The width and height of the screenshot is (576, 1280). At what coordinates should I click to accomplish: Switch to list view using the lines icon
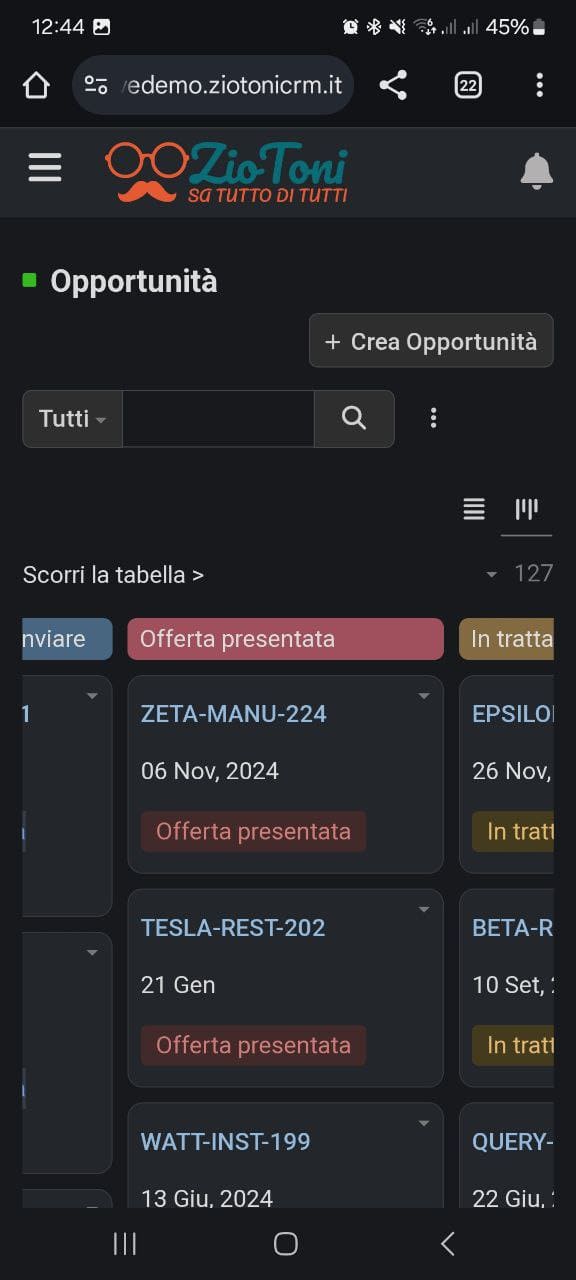click(x=473, y=509)
